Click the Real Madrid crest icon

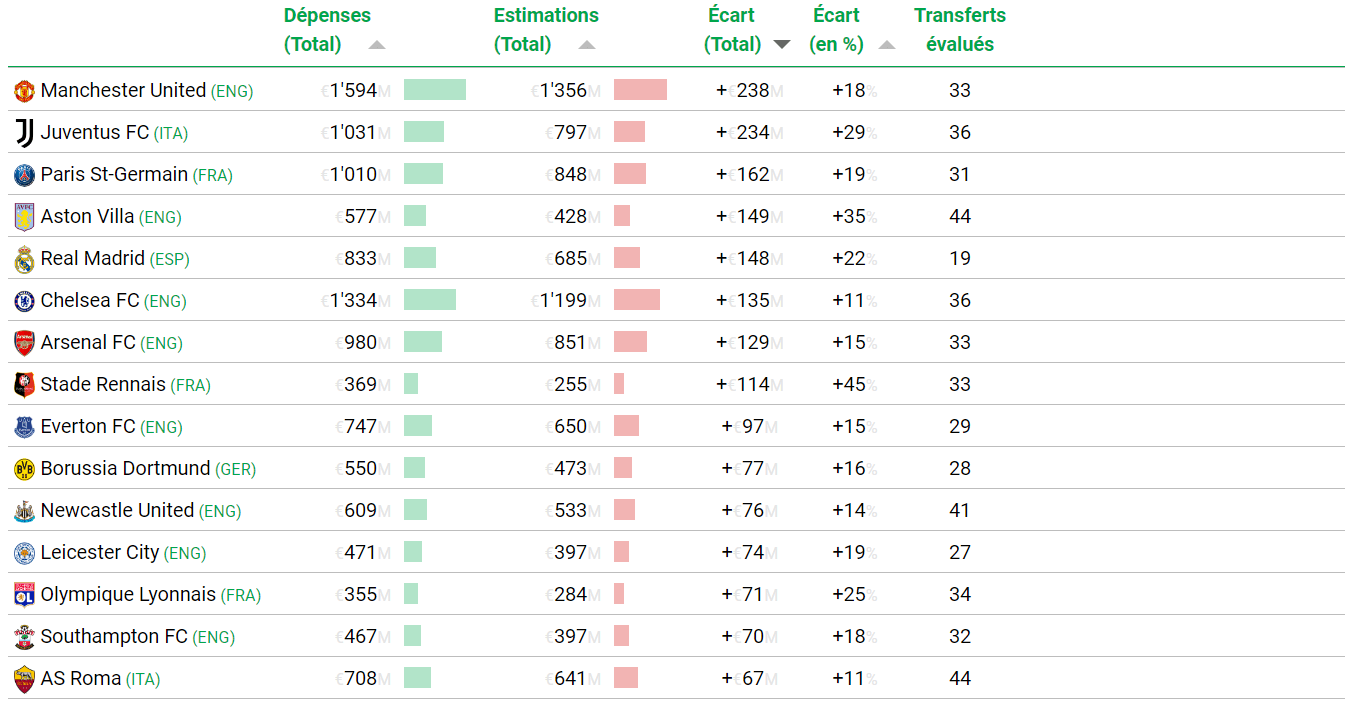tap(24, 259)
